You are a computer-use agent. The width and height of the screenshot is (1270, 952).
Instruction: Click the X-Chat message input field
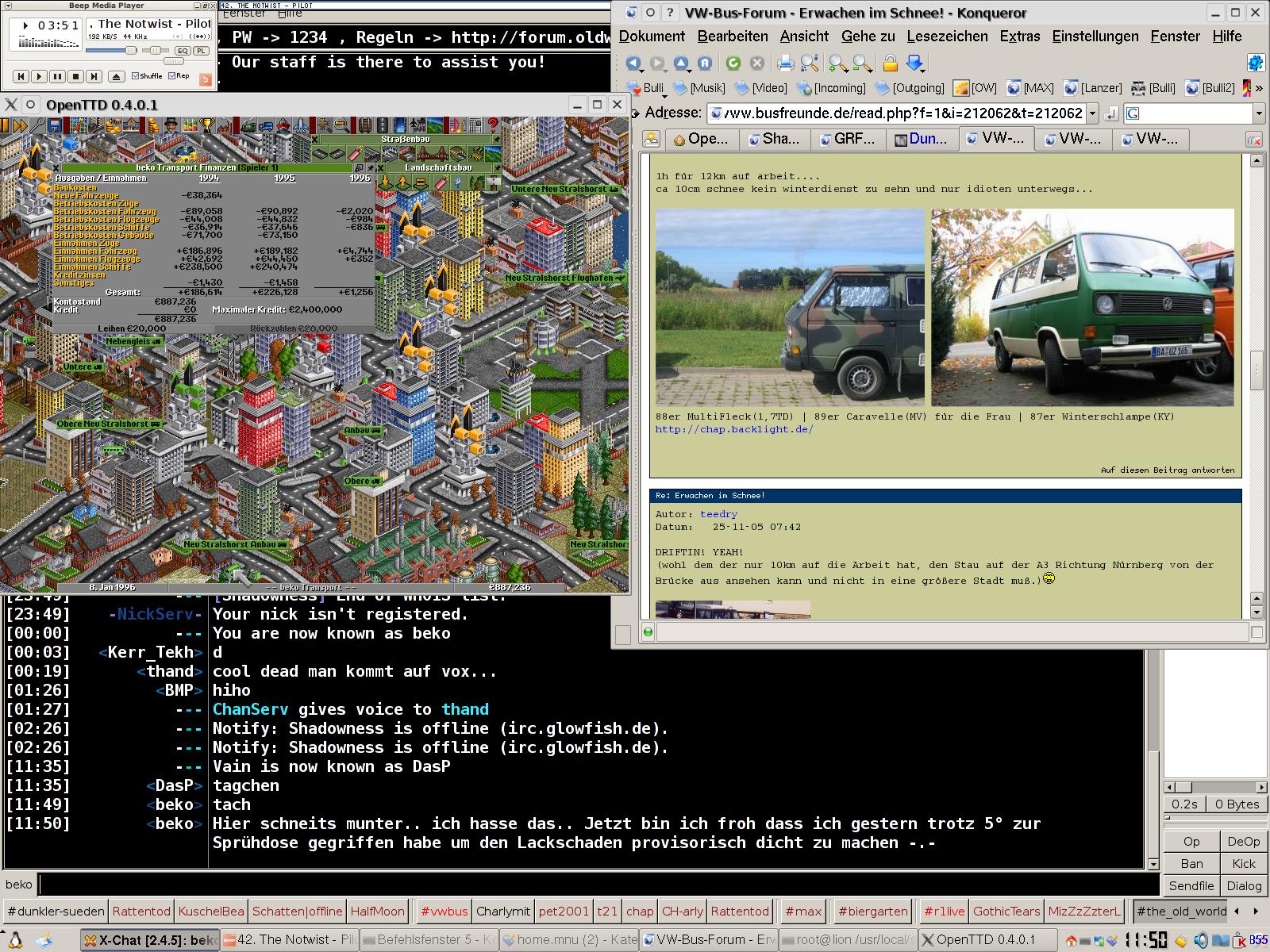(x=599, y=884)
